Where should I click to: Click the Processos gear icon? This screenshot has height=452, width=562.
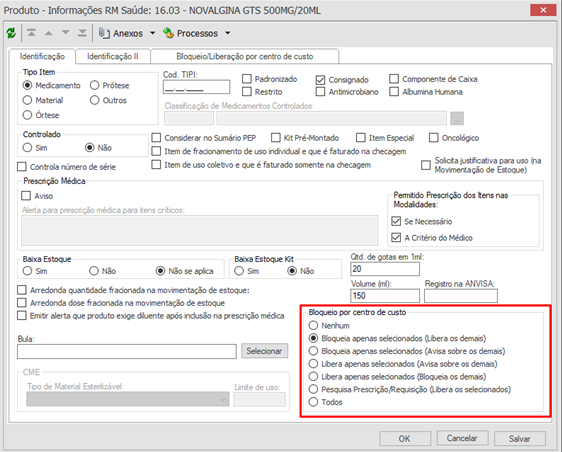[x=168, y=33]
